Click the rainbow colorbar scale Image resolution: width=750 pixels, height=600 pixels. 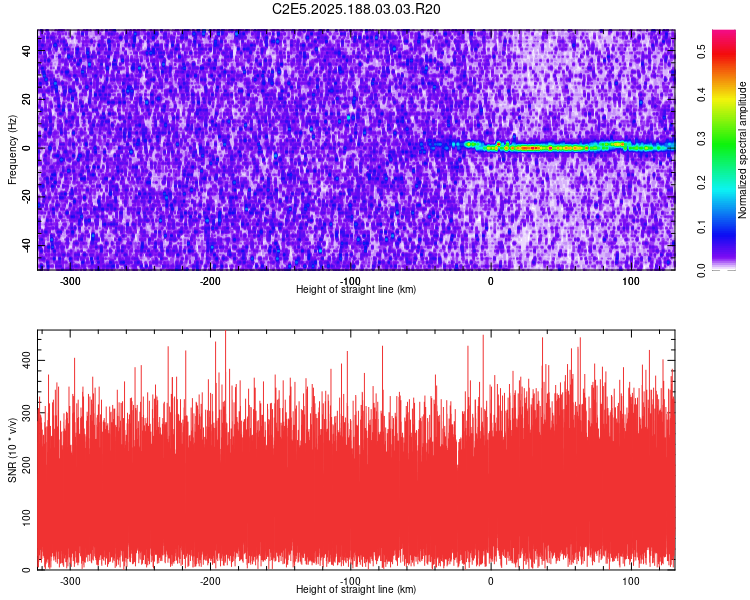pyautogui.click(x=724, y=150)
